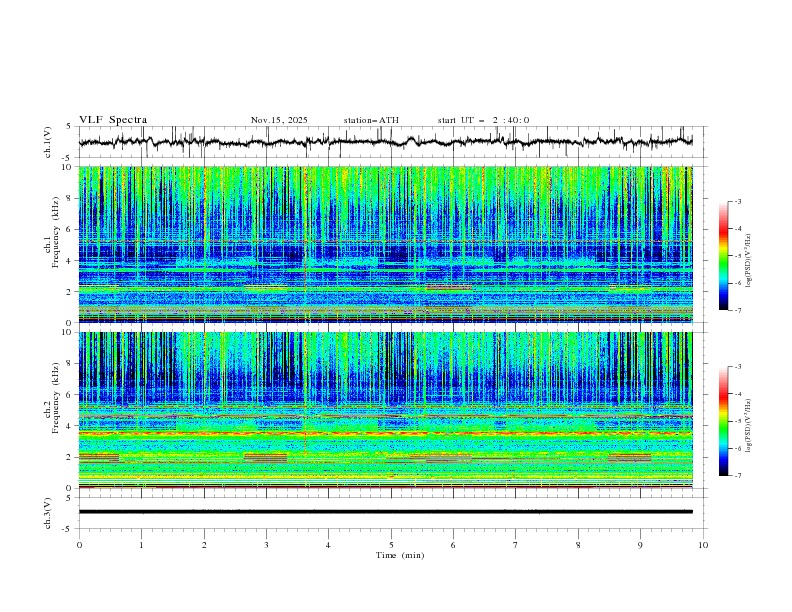
Task: Click the ch.2 spectrogram color bar
Action: point(723,421)
